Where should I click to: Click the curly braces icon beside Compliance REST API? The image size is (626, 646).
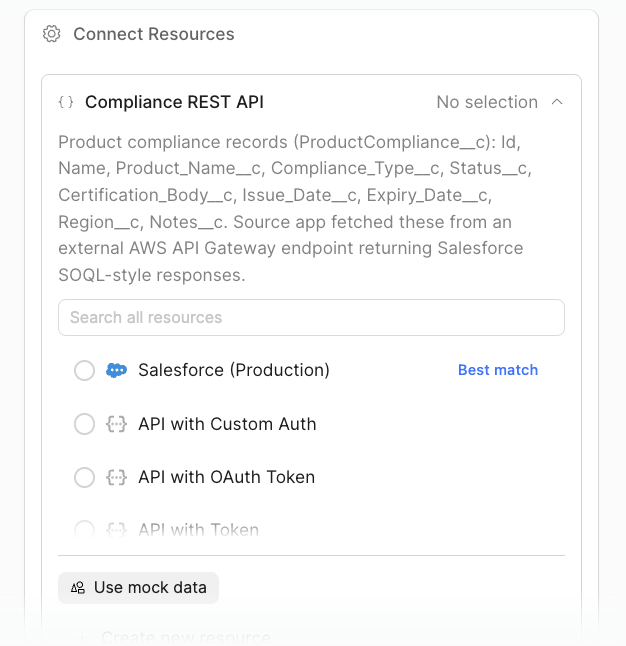66,102
